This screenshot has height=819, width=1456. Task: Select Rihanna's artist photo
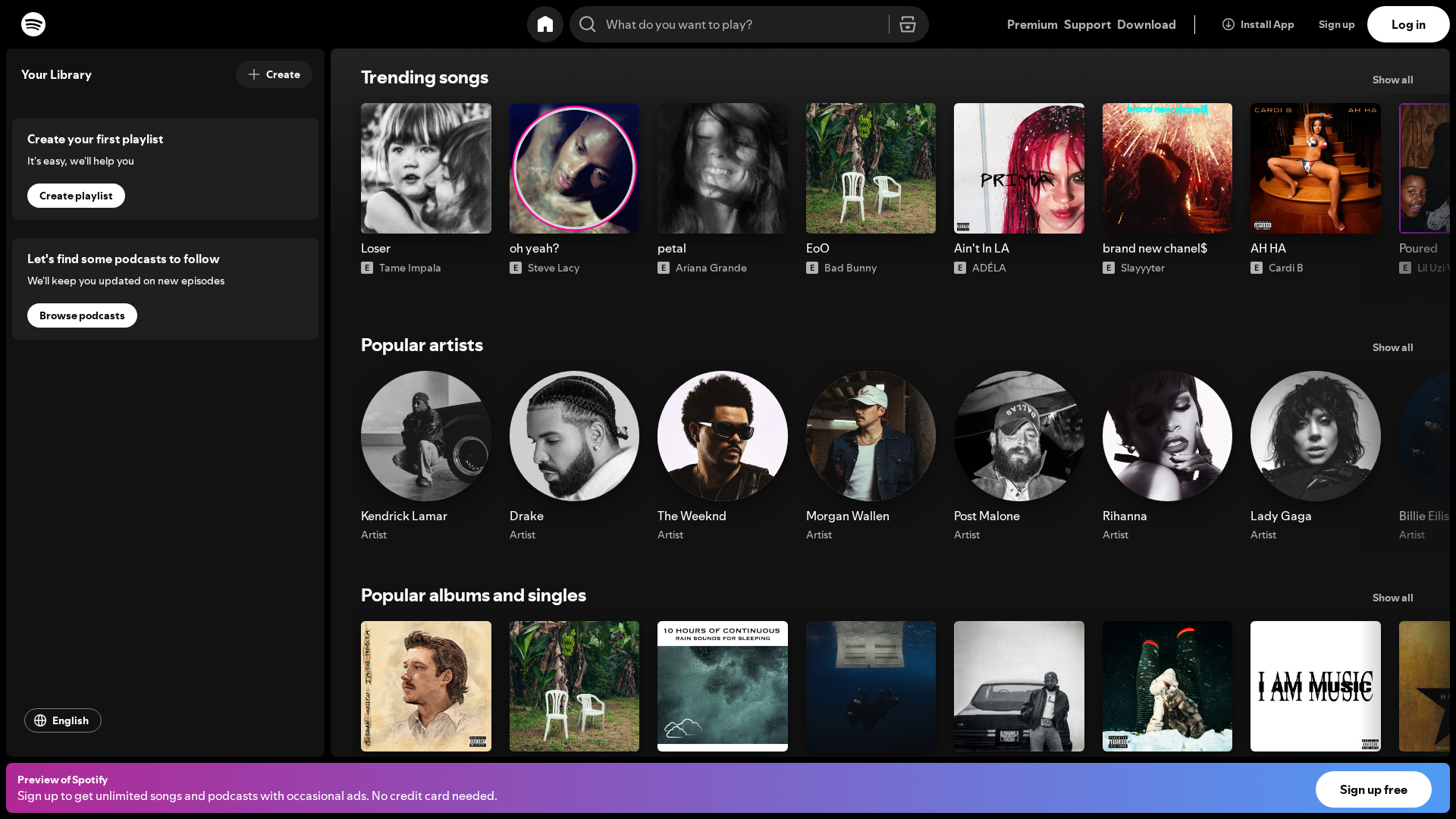(1167, 436)
